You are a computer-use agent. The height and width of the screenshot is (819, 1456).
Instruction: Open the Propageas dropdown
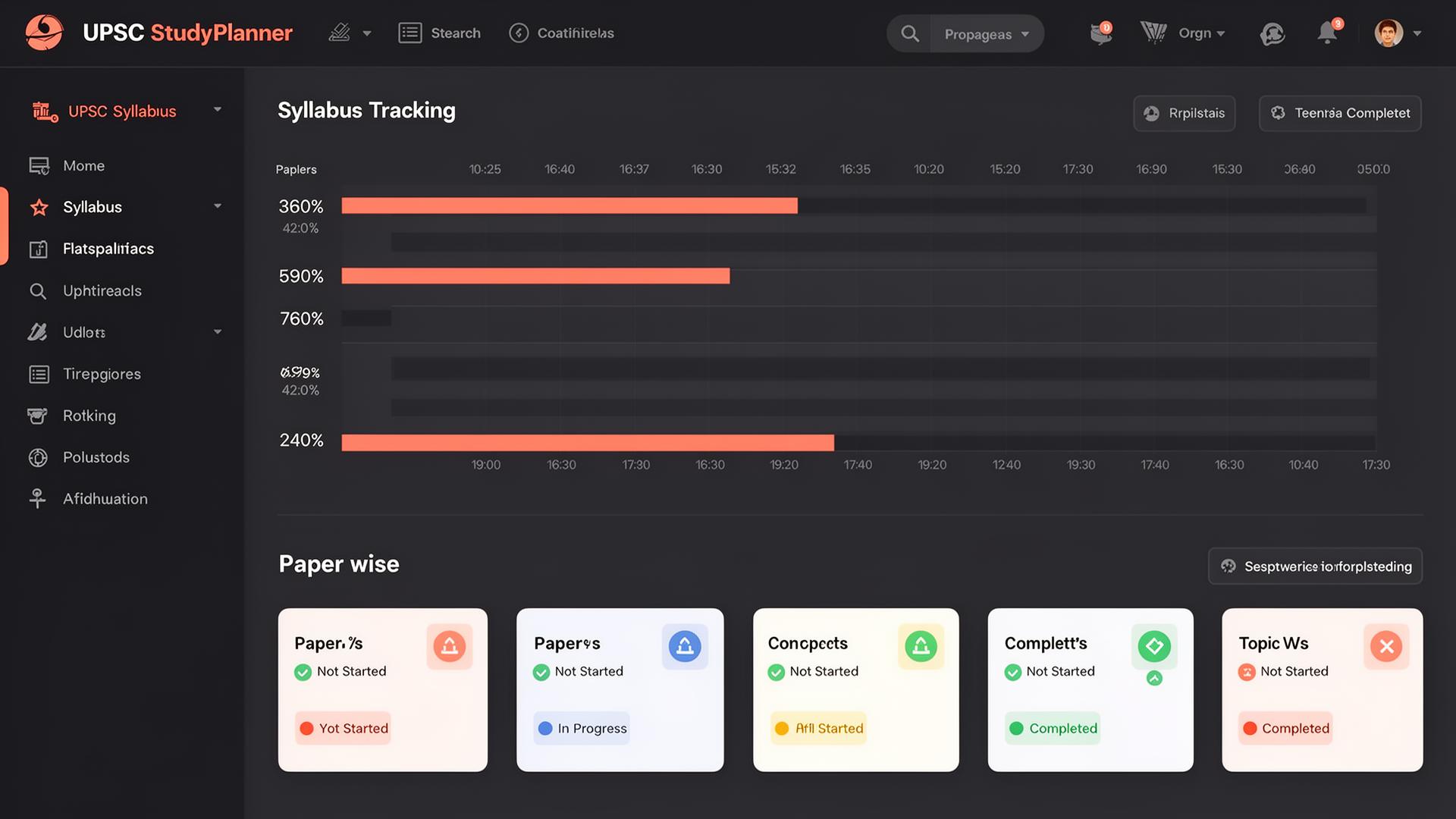click(x=987, y=34)
